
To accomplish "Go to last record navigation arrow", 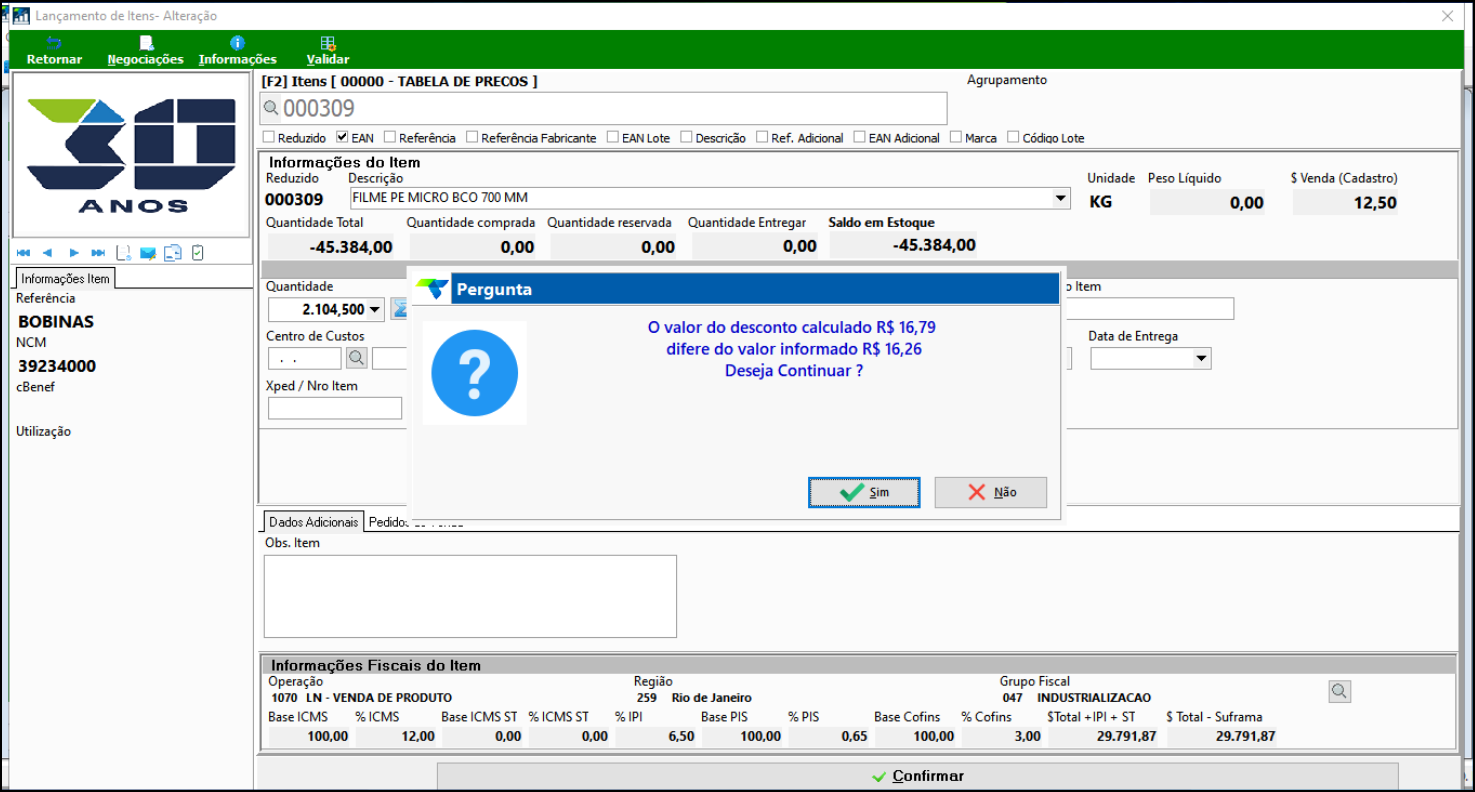I will (98, 253).
